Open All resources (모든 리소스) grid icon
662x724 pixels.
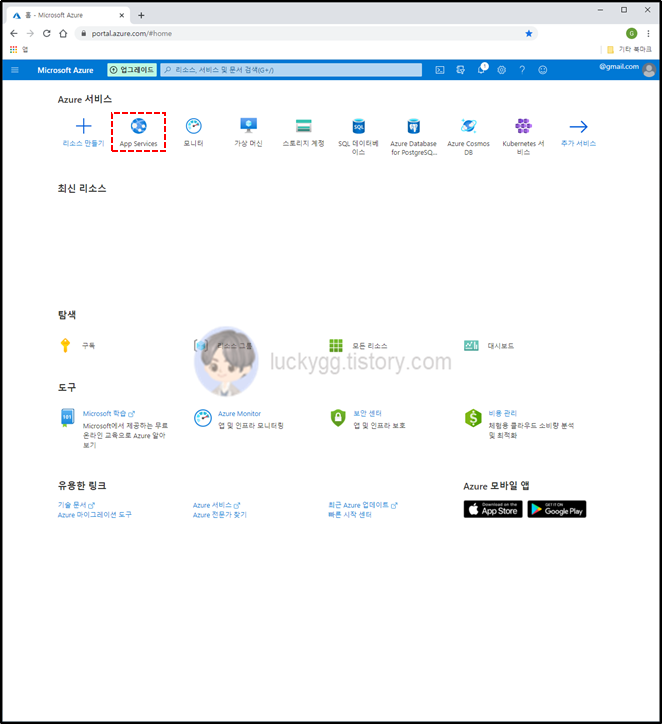336,345
